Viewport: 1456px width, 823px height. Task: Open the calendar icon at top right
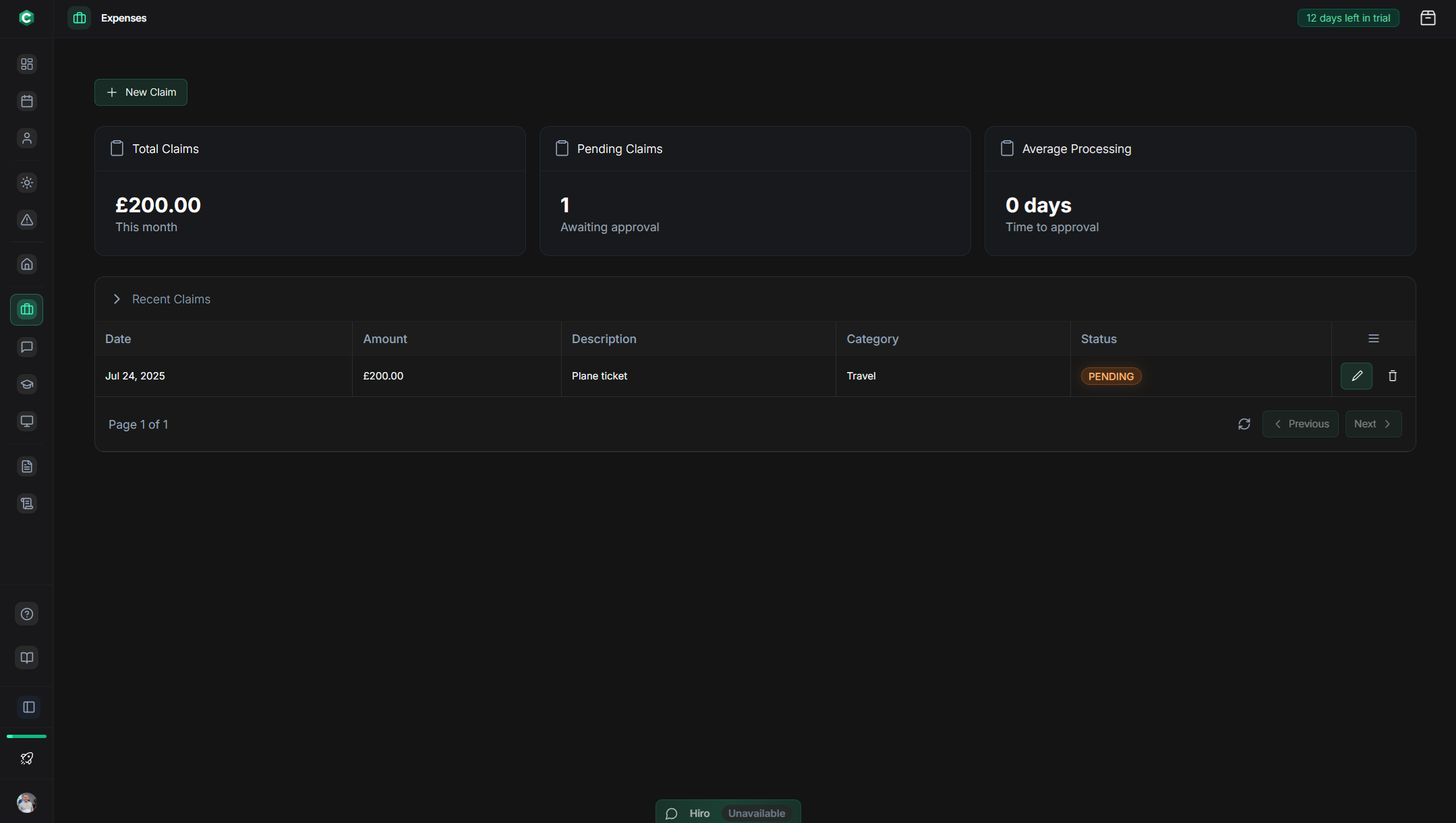click(1429, 18)
